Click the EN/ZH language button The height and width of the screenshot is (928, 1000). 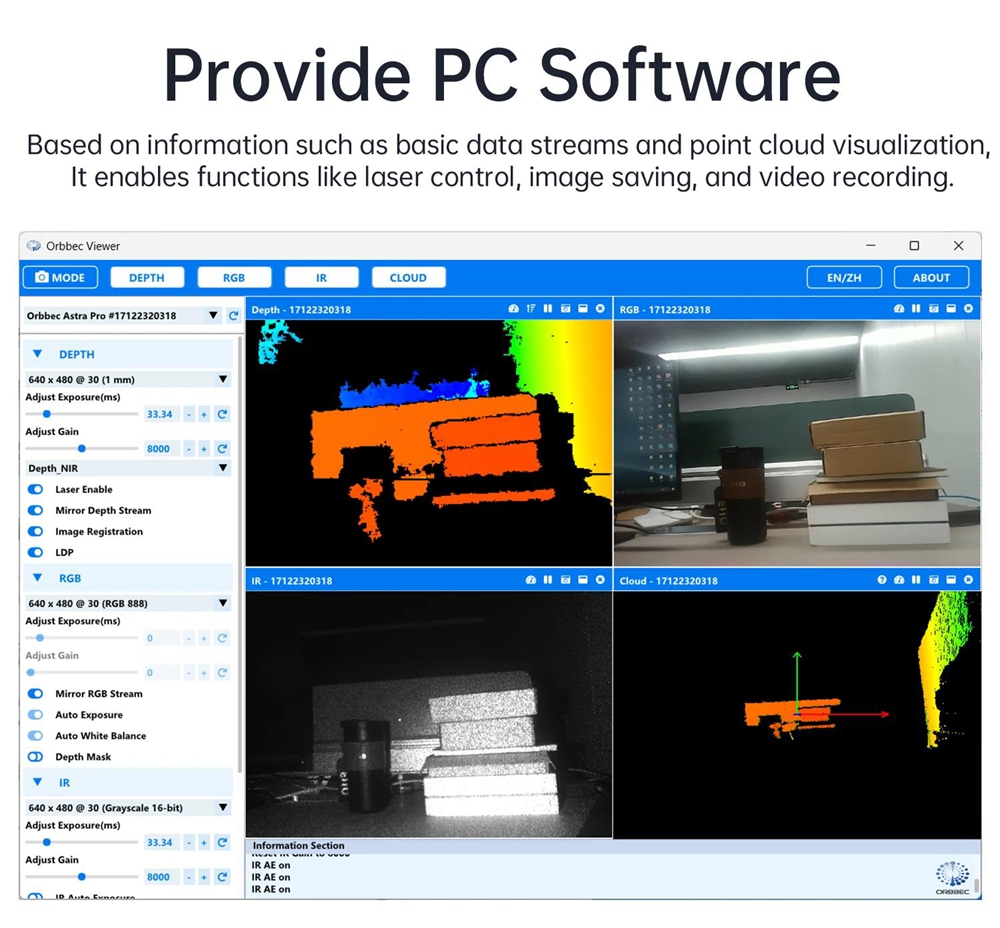(x=845, y=278)
